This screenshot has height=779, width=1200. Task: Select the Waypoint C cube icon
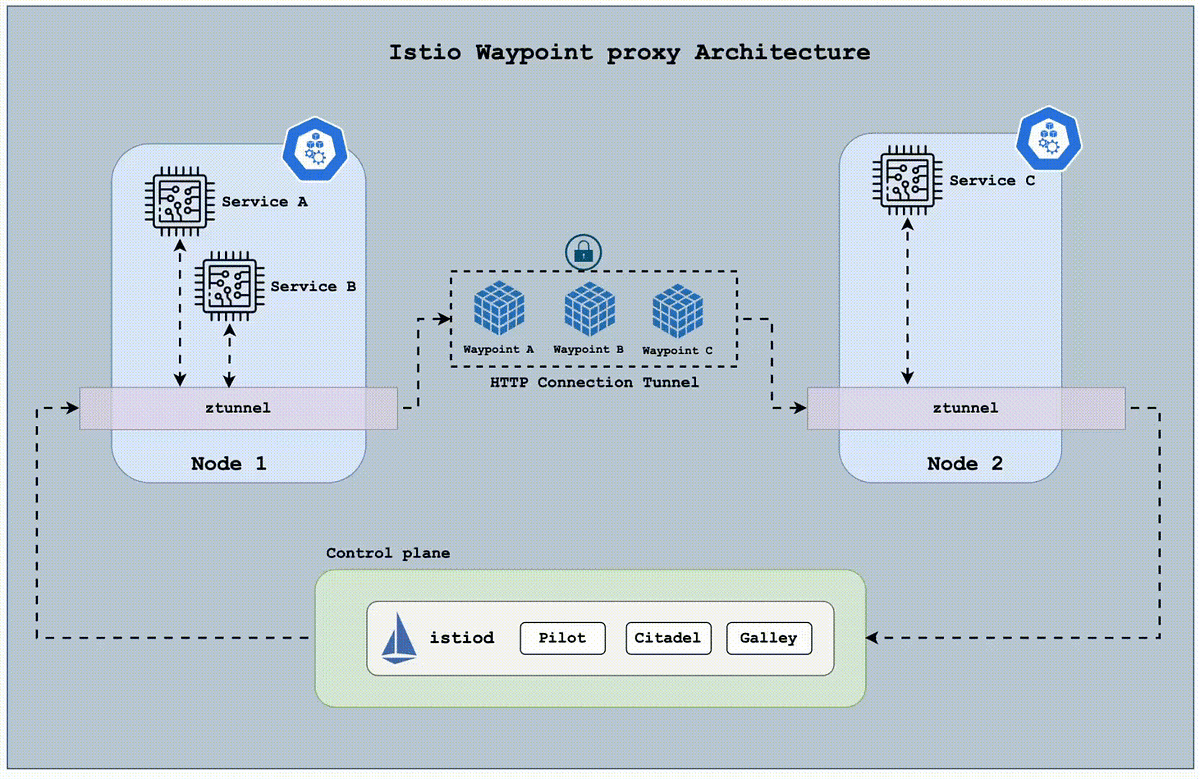pyautogui.click(x=677, y=312)
